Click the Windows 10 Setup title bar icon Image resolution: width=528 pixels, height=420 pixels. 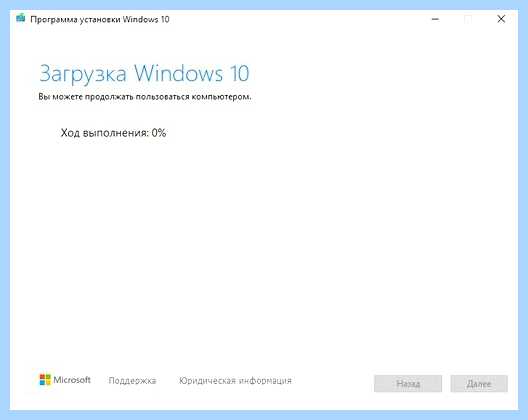coord(21,19)
